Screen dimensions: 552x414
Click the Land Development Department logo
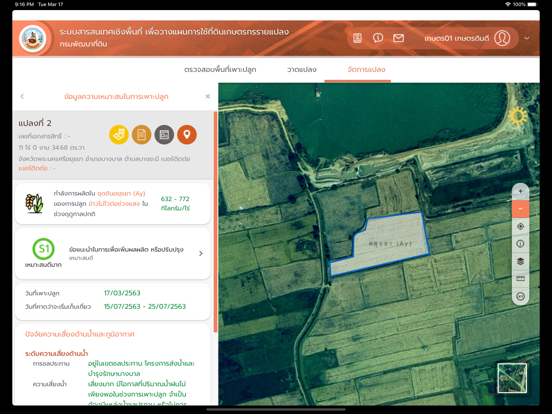33,38
